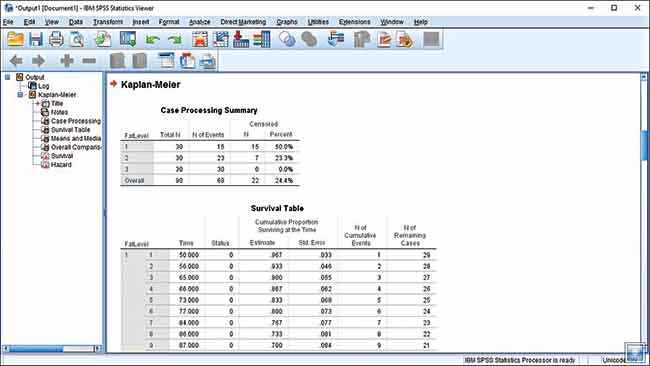Open the Analyze menu
Screen dimensions: 650x366
[x=199, y=22]
